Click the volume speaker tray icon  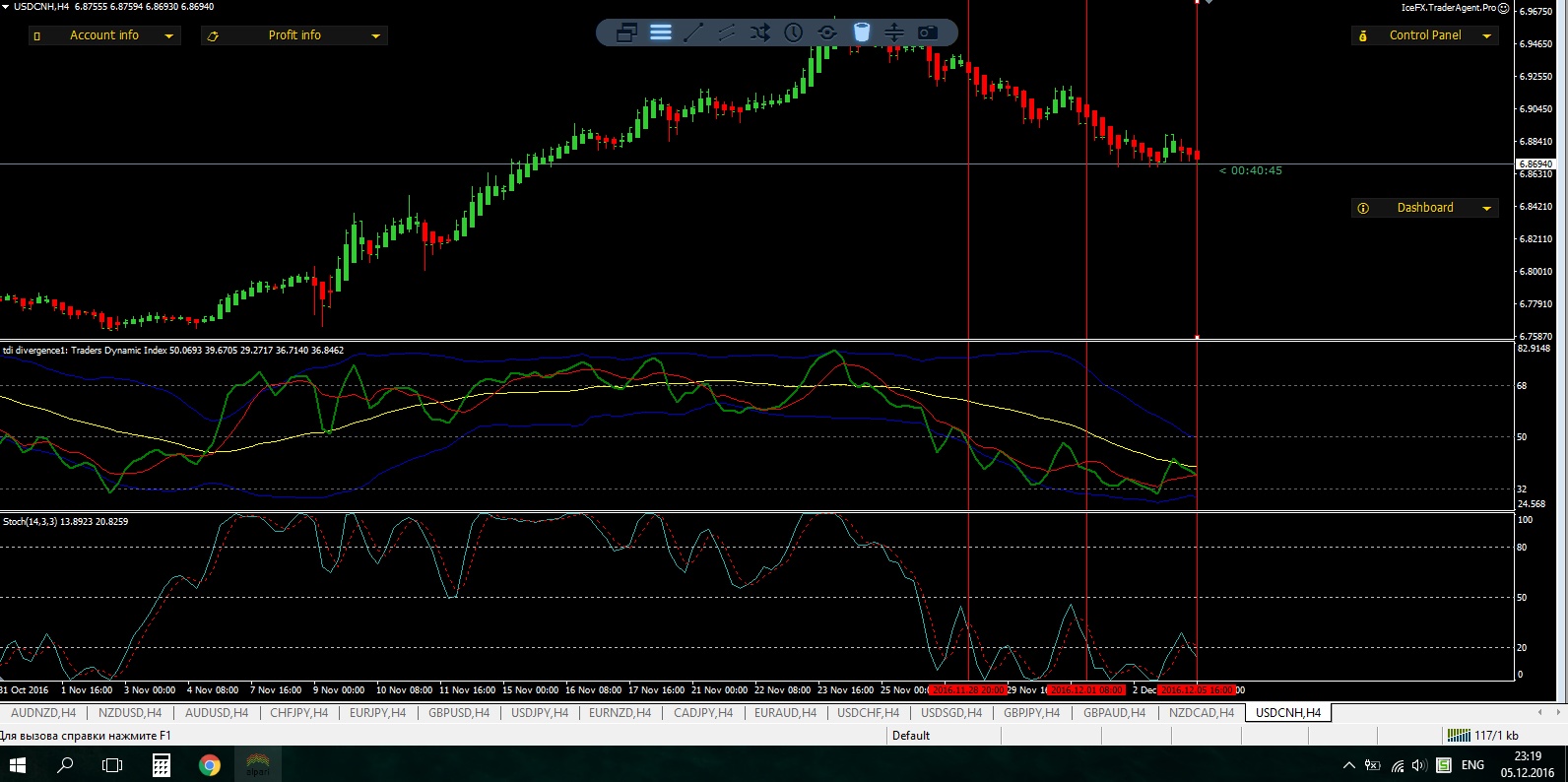click(x=1419, y=765)
